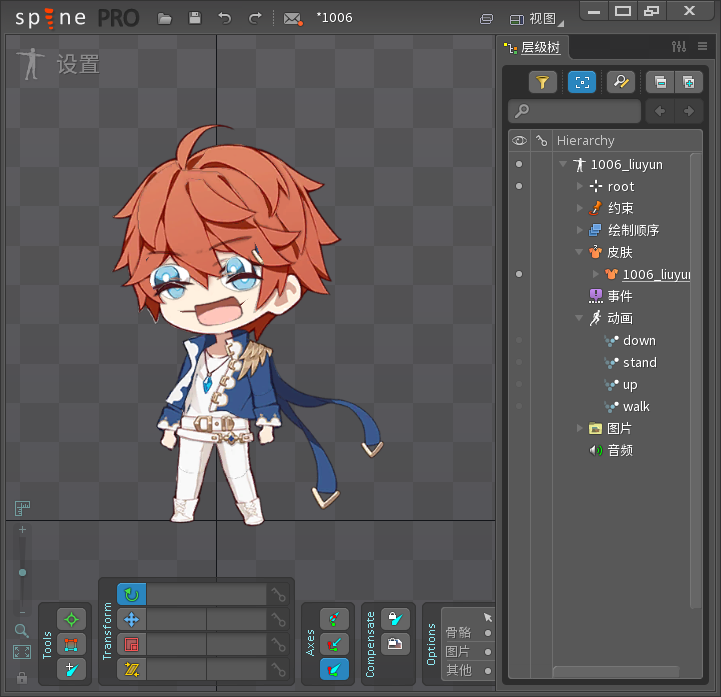
Task: Toggle visibility dot for walk animation
Action: 519,406
